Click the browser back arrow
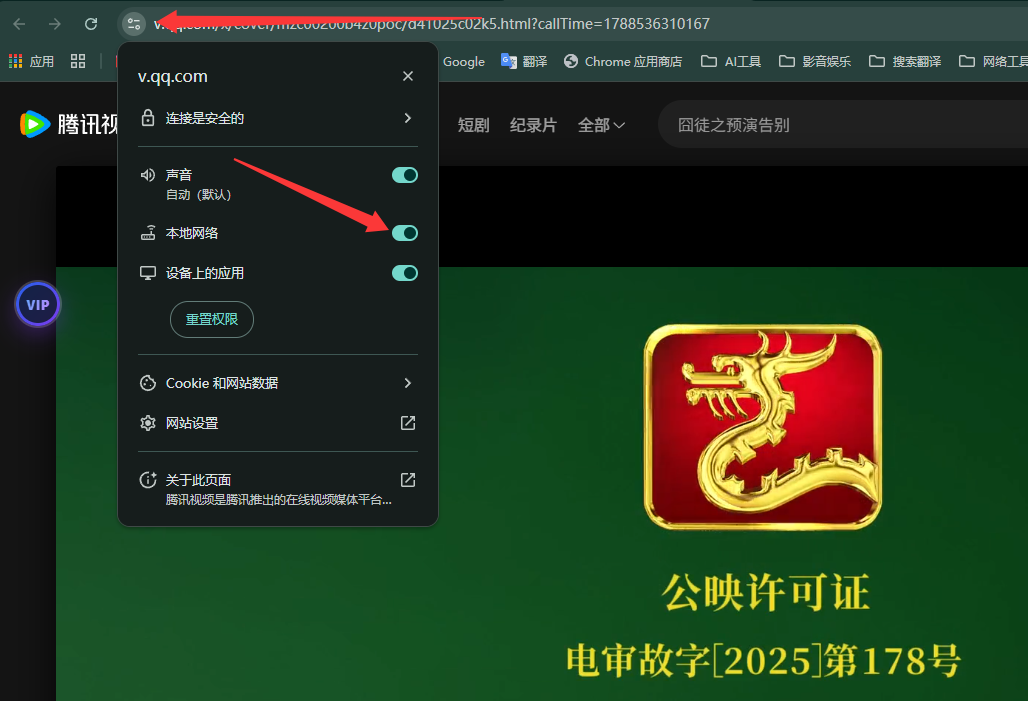This screenshot has width=1028, height=701. coord(19,24)
